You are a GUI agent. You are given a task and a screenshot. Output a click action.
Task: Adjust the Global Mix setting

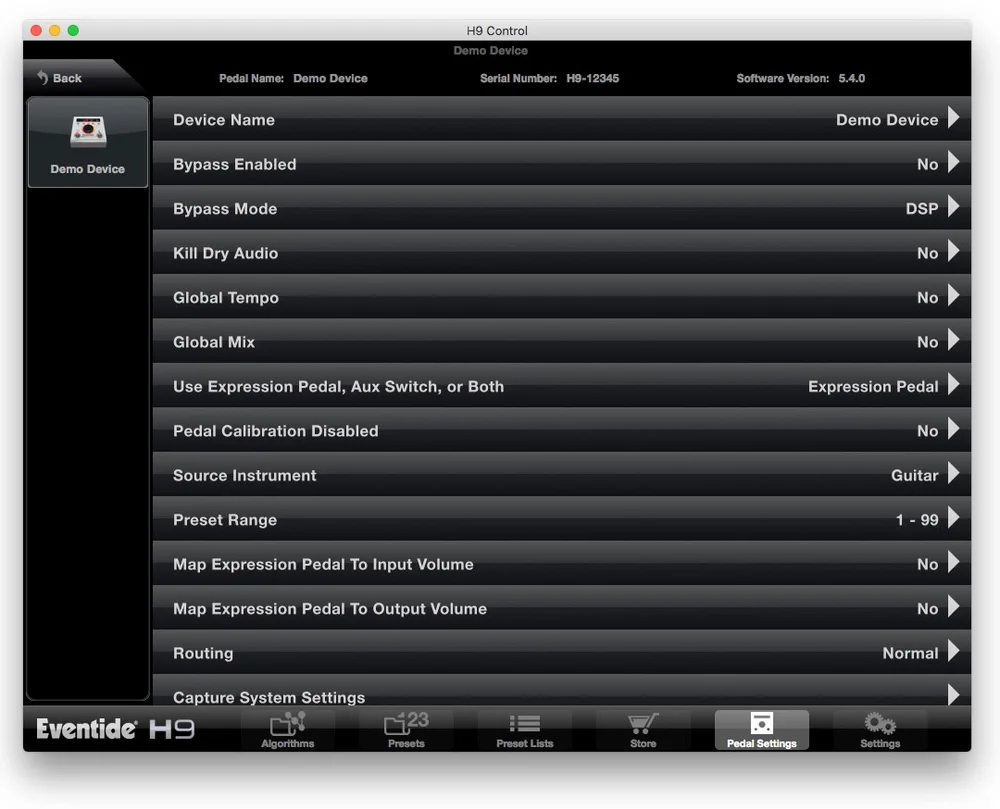[x=560, y=342]
